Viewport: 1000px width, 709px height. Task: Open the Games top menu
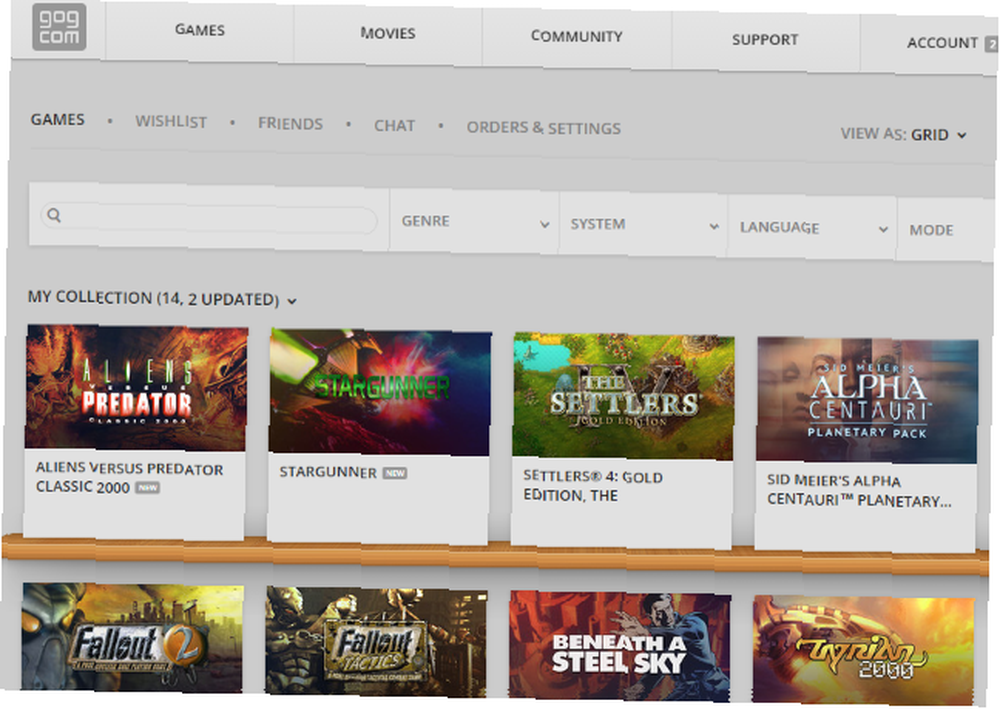point(200,30)
